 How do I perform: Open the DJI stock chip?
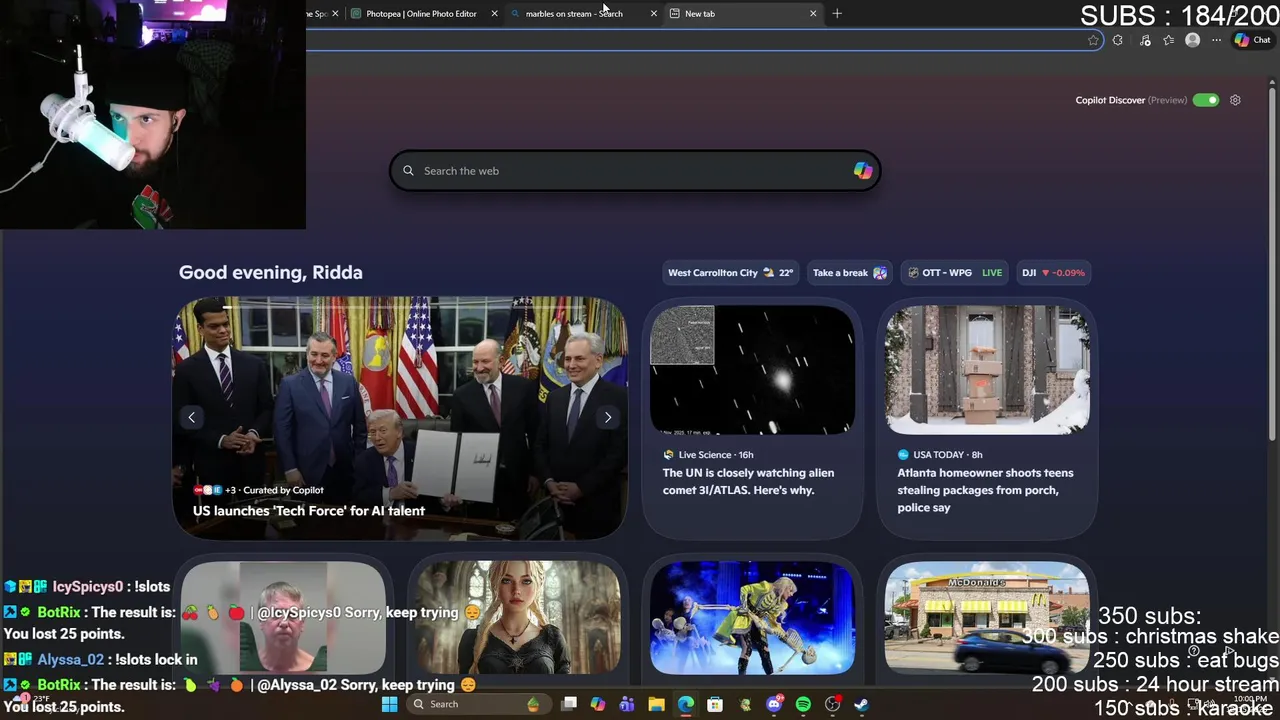coord(1053,272)
